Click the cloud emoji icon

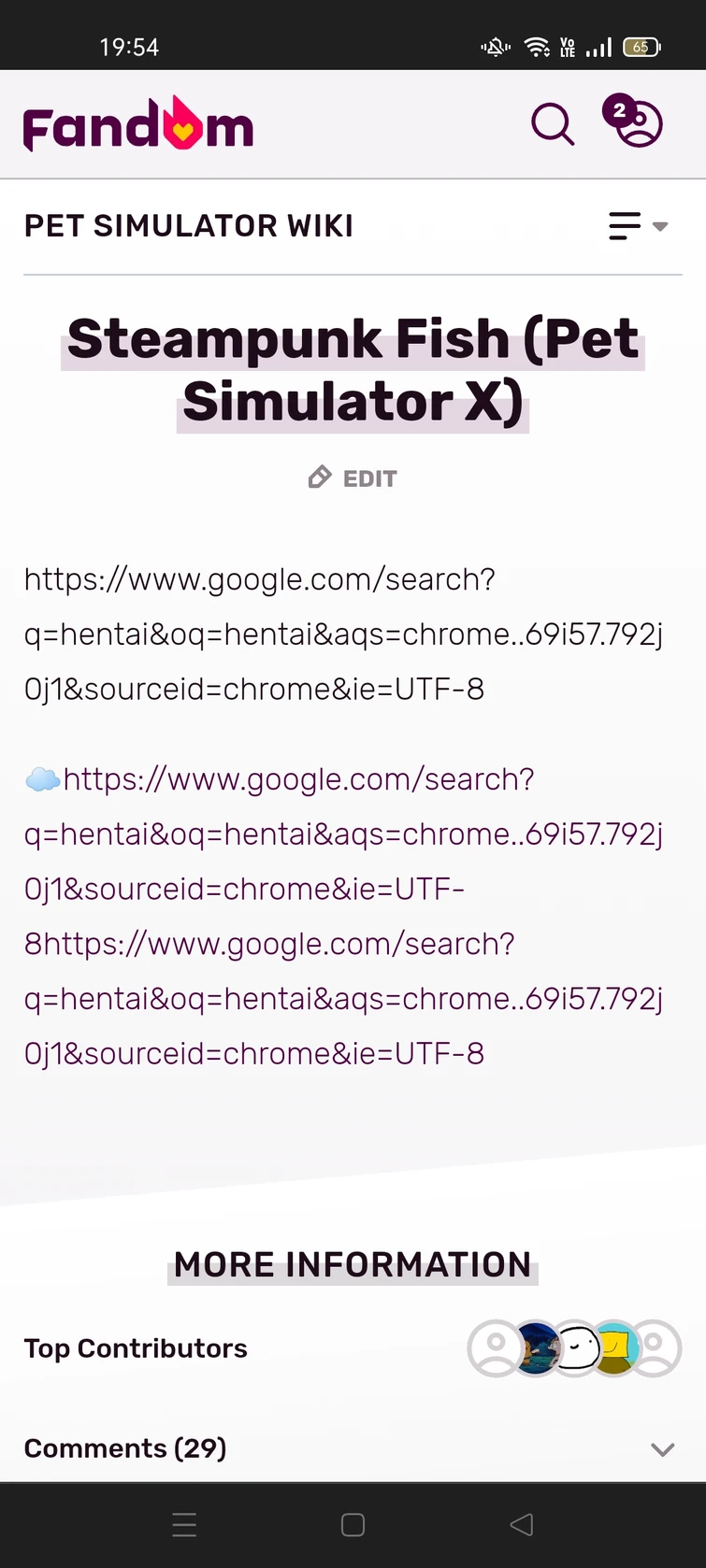(x=42, y=779)
